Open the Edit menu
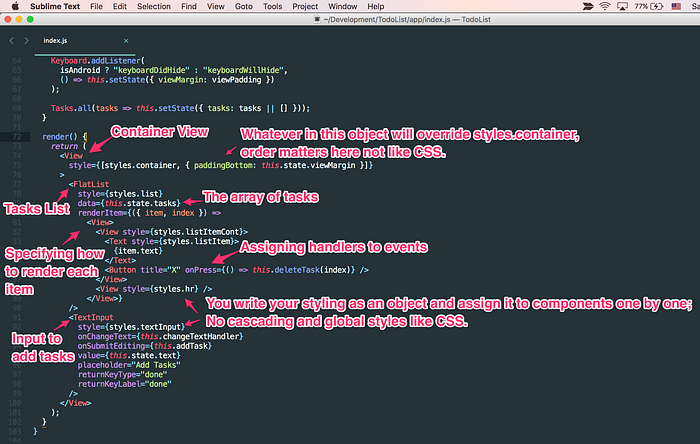 [x=120, y=6]
